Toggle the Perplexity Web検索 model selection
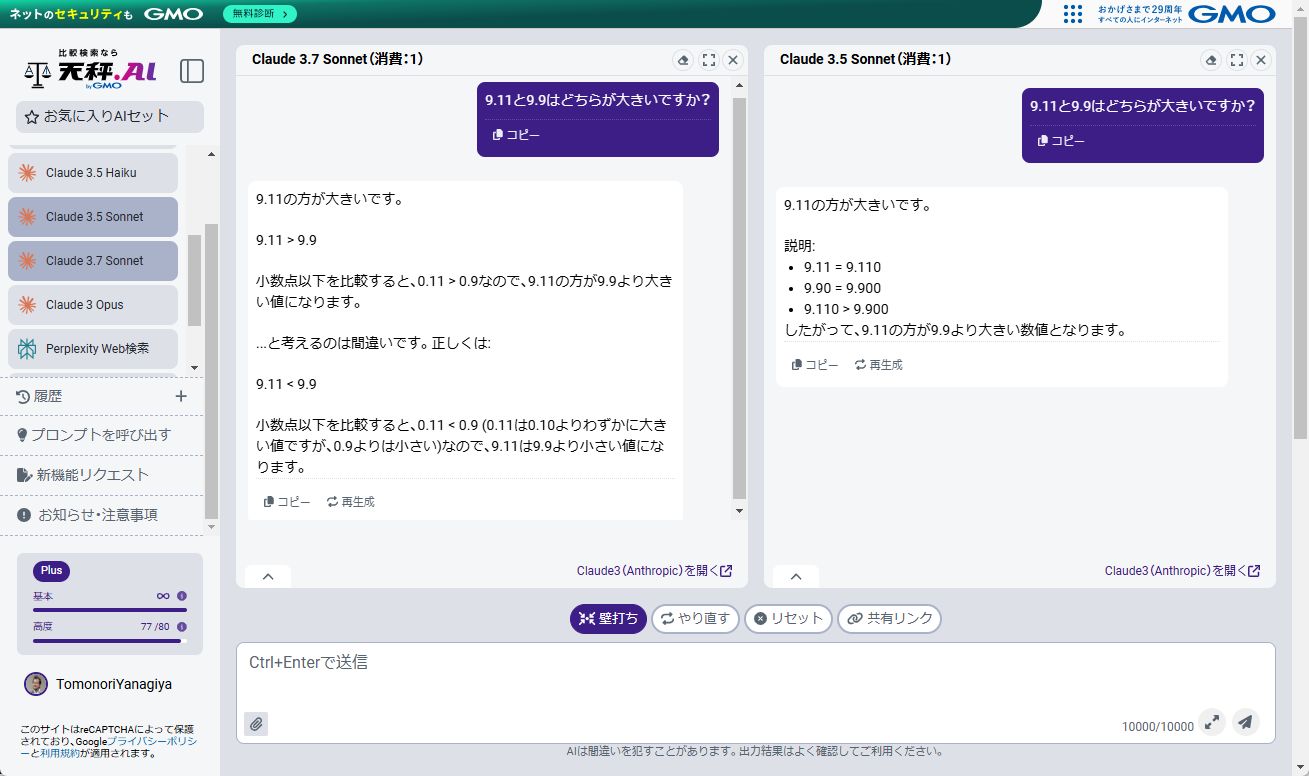Screen dimensions: 1309x776 click(x=92, y=348)
